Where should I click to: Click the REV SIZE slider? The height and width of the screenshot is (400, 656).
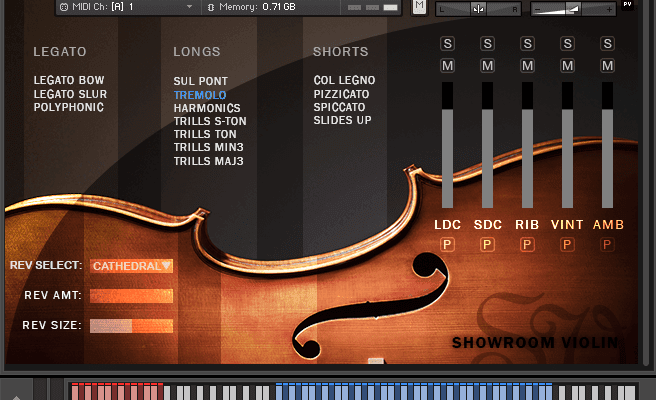131,325
